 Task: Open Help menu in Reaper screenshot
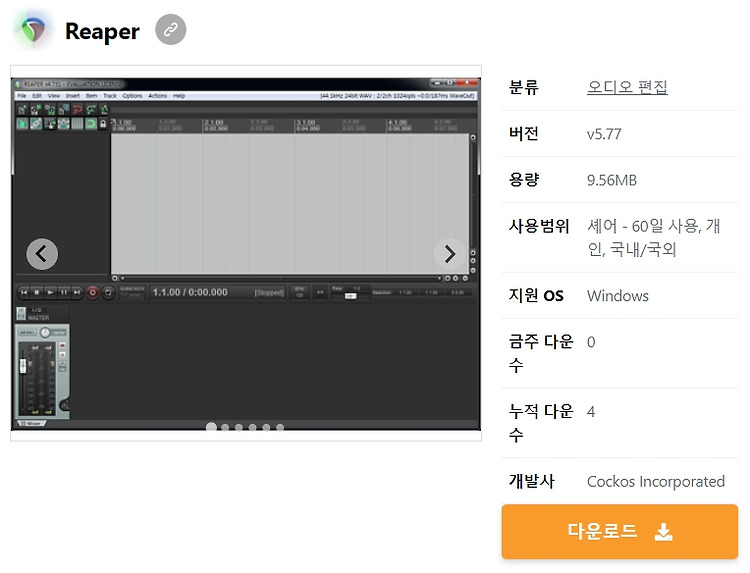[179, 96]
